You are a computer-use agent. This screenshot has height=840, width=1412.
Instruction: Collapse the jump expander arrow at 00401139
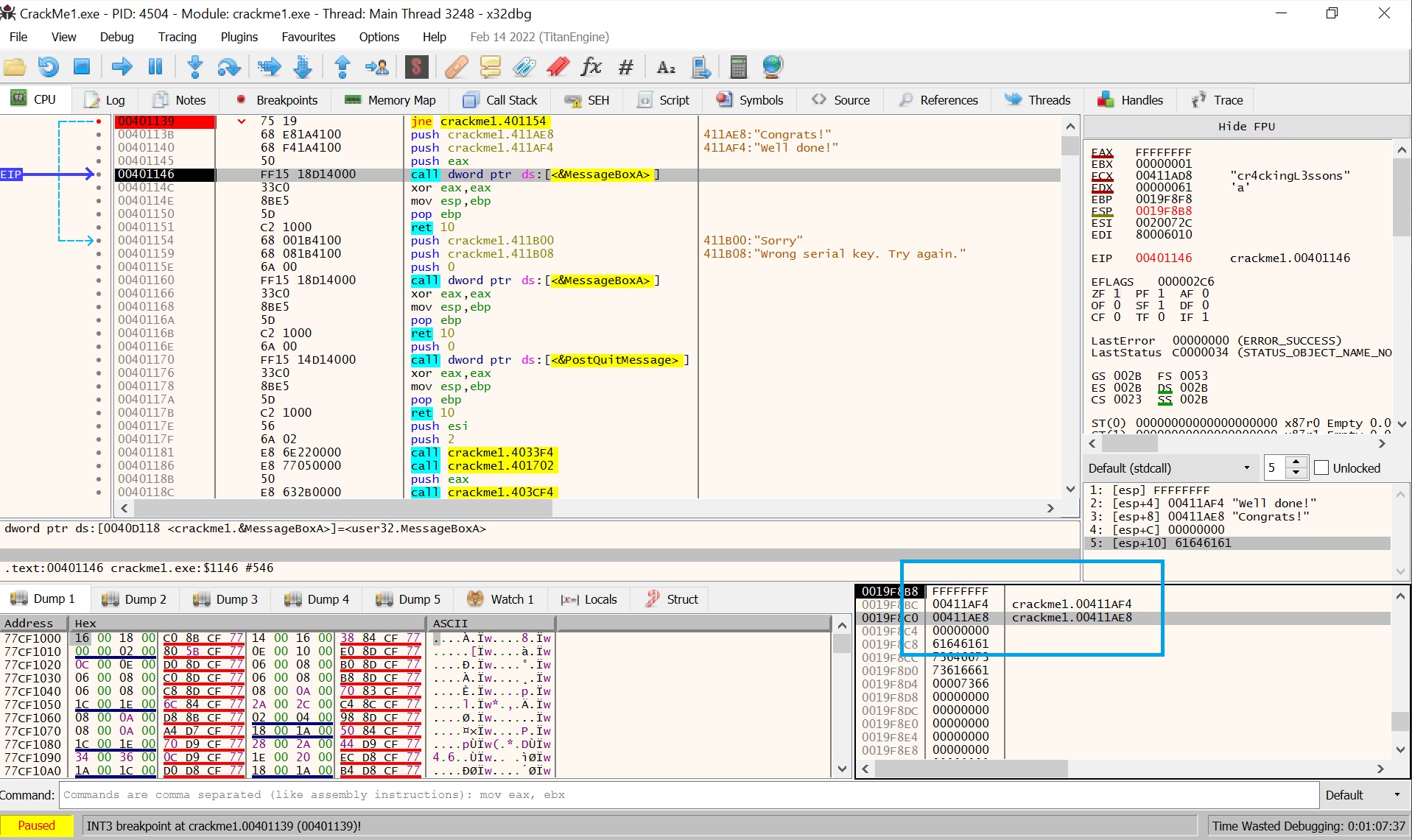(241, 121)
